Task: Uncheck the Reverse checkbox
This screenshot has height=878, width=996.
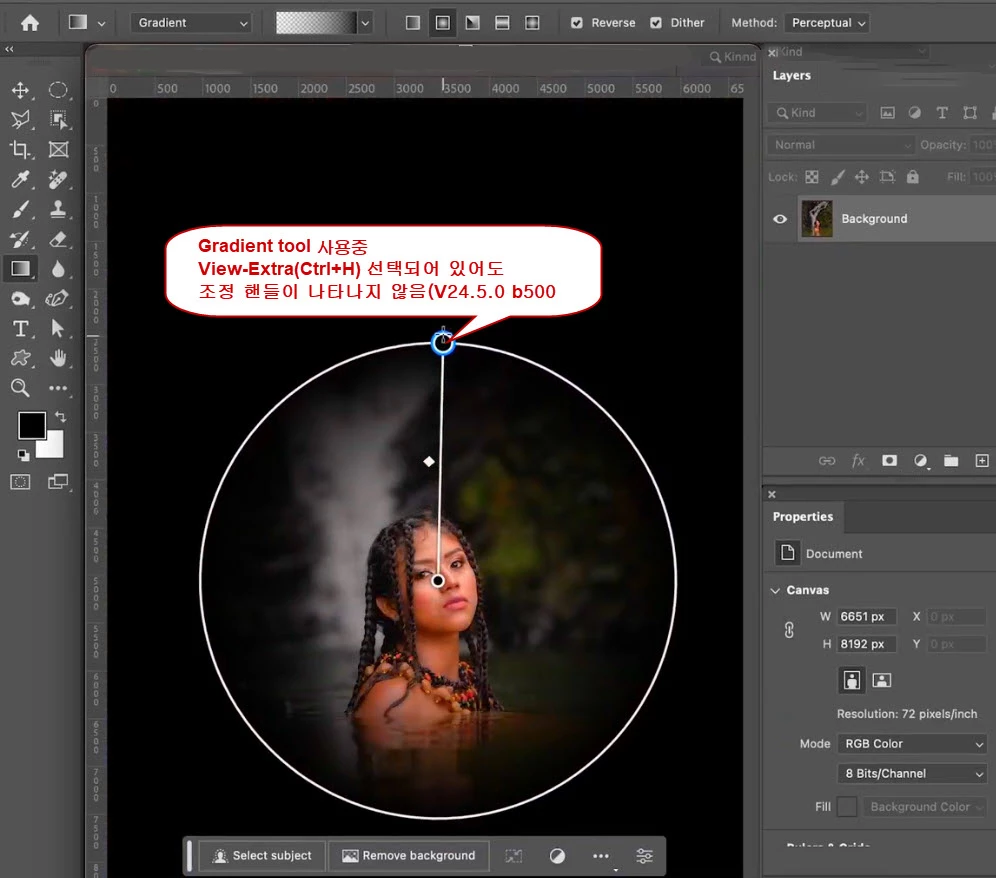Action: point(577,23)
